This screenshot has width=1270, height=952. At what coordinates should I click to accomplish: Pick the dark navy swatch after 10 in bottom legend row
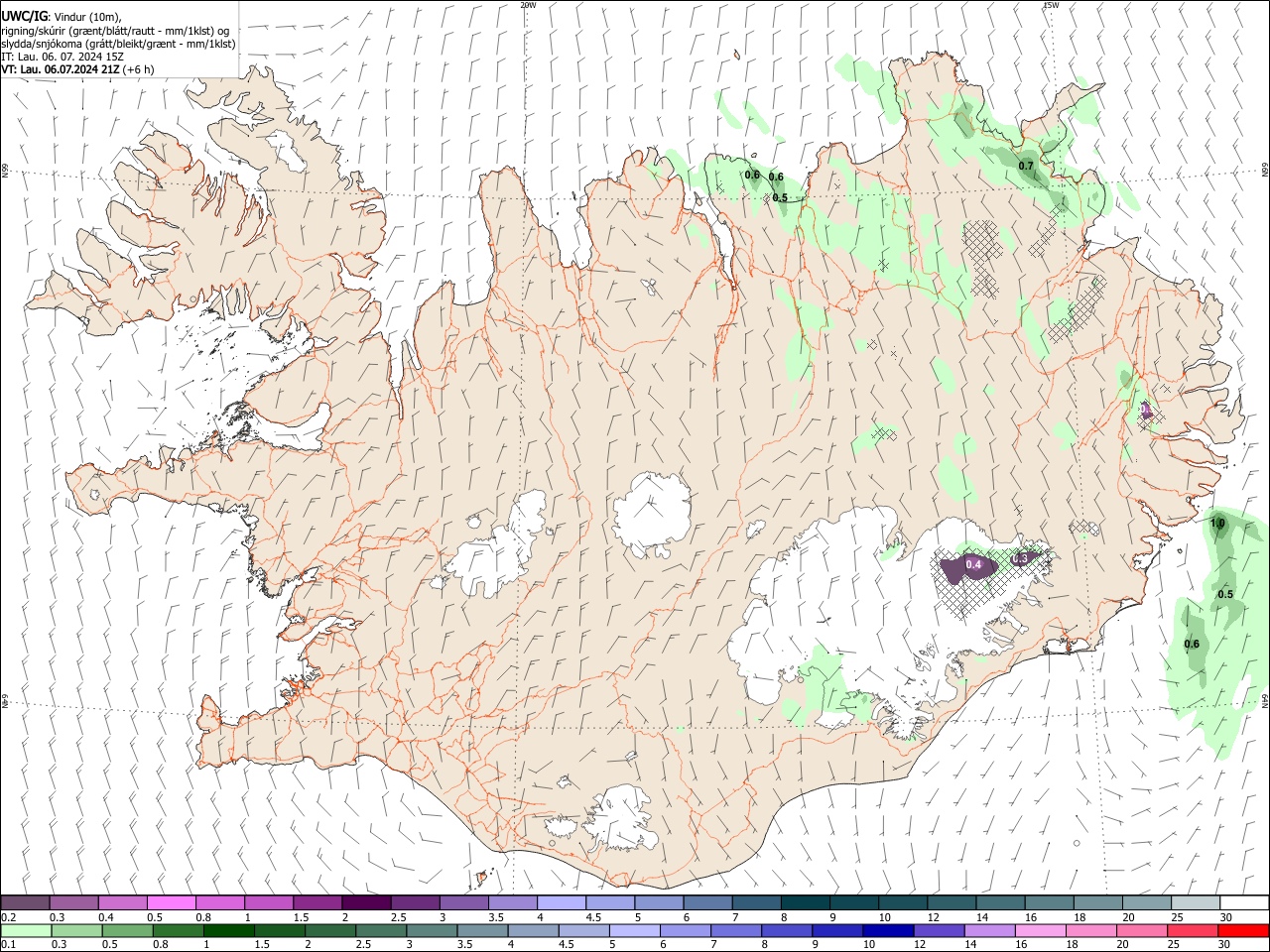(887, 930)
